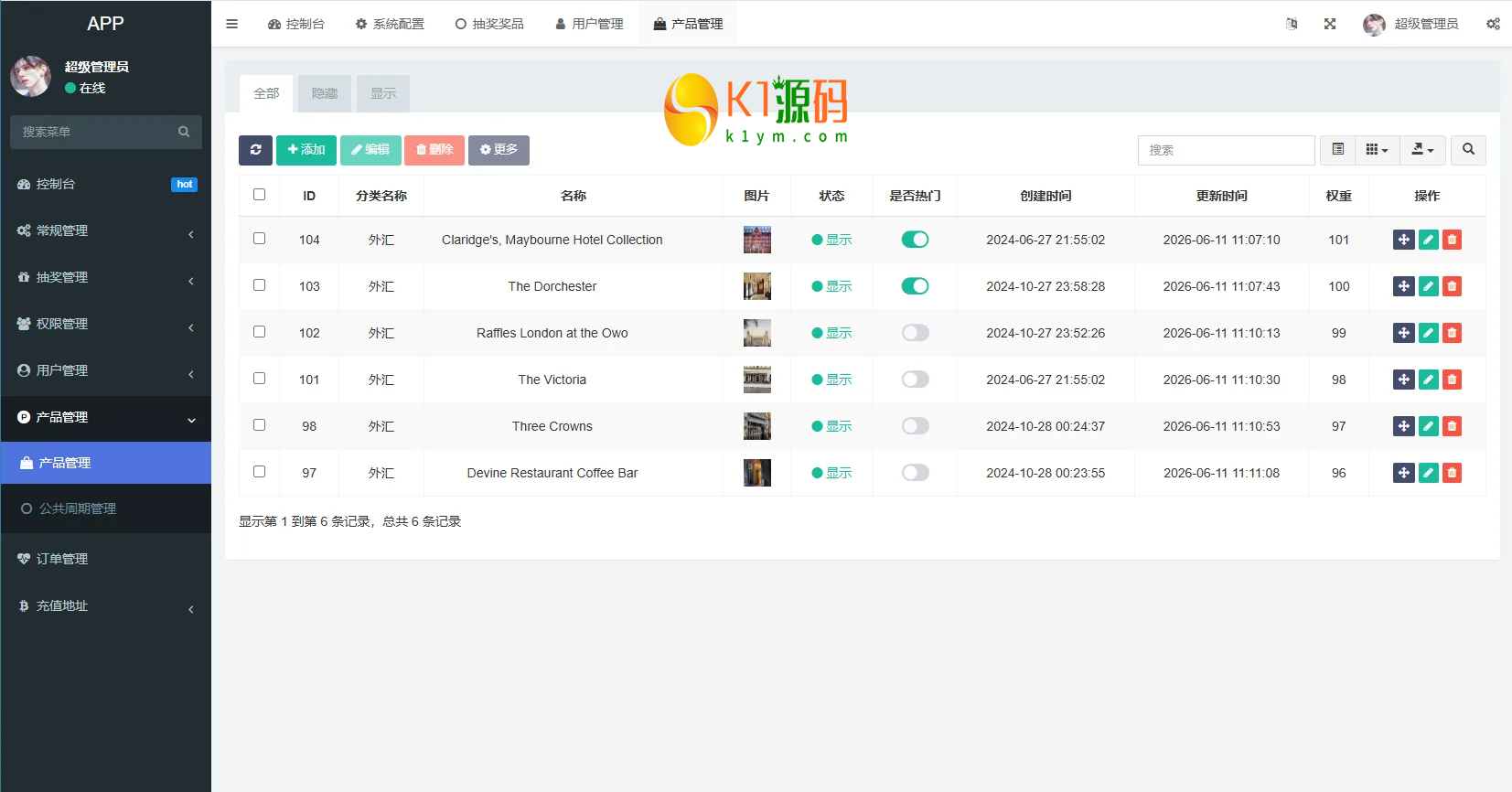Click drag-sort icon for Raffles London row

(1404, 333)
